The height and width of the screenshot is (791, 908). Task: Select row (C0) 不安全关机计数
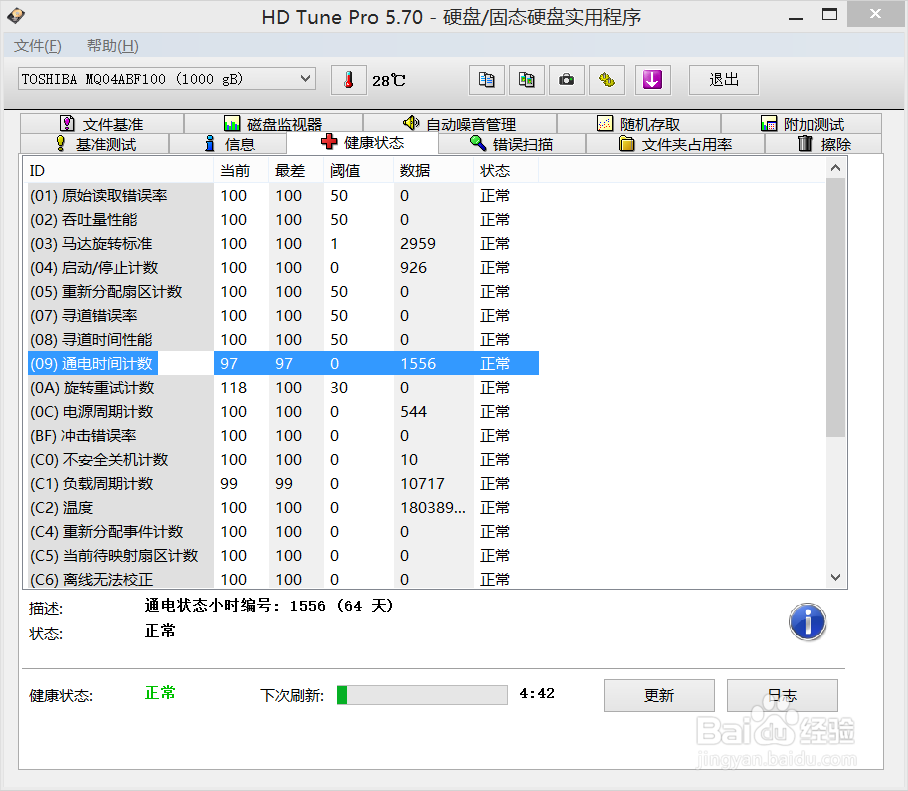coord(283,460)
